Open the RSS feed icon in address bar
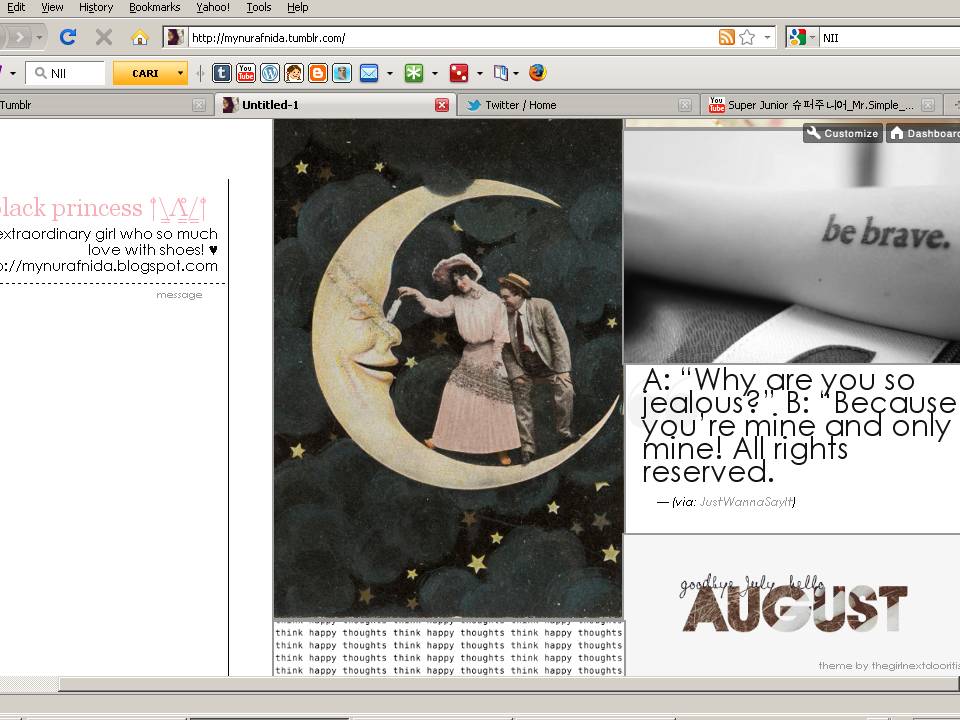The image size is (960, 720). (x=727, y=37)
